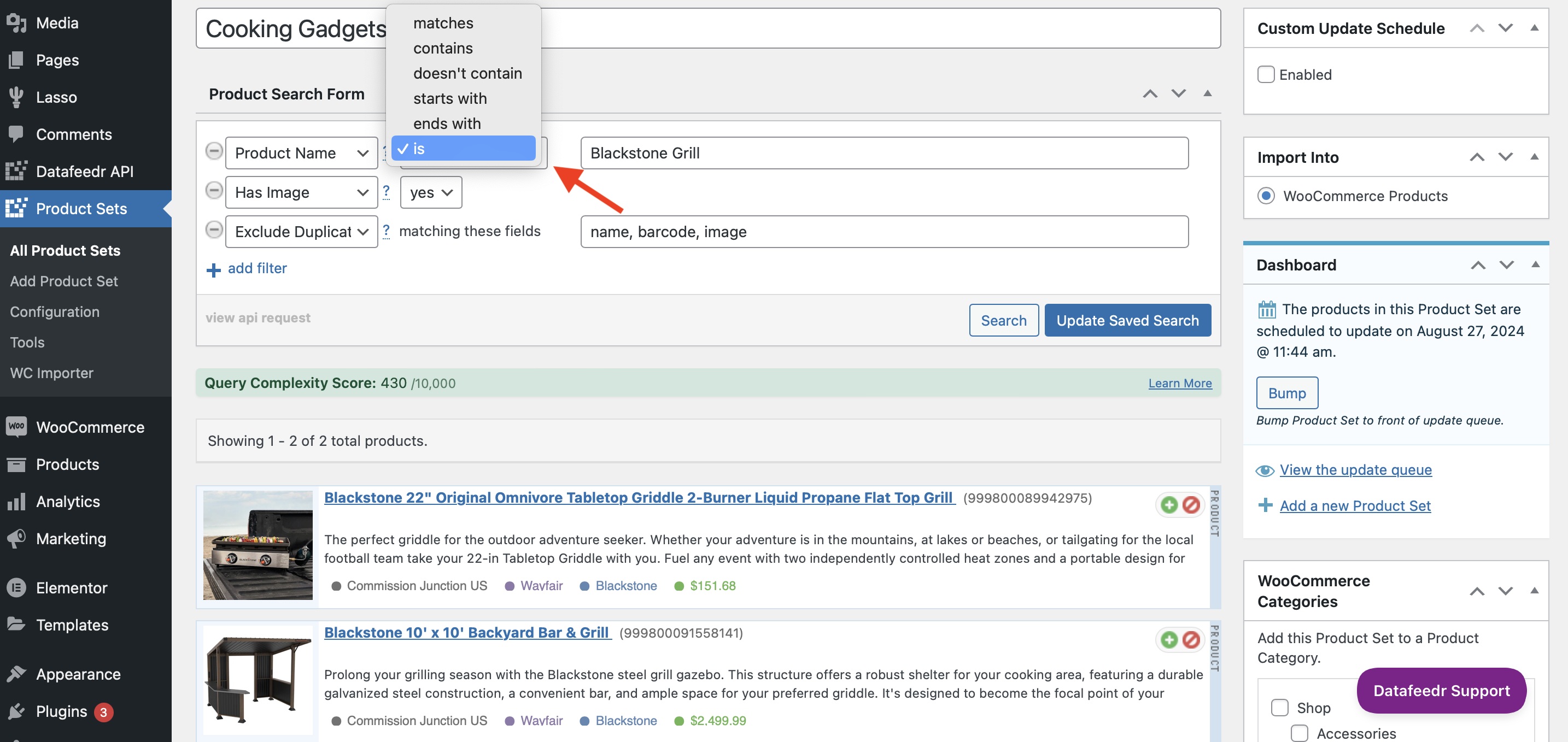Click the name, barcode, image field
1568x742 pixels.
[884, 232]
